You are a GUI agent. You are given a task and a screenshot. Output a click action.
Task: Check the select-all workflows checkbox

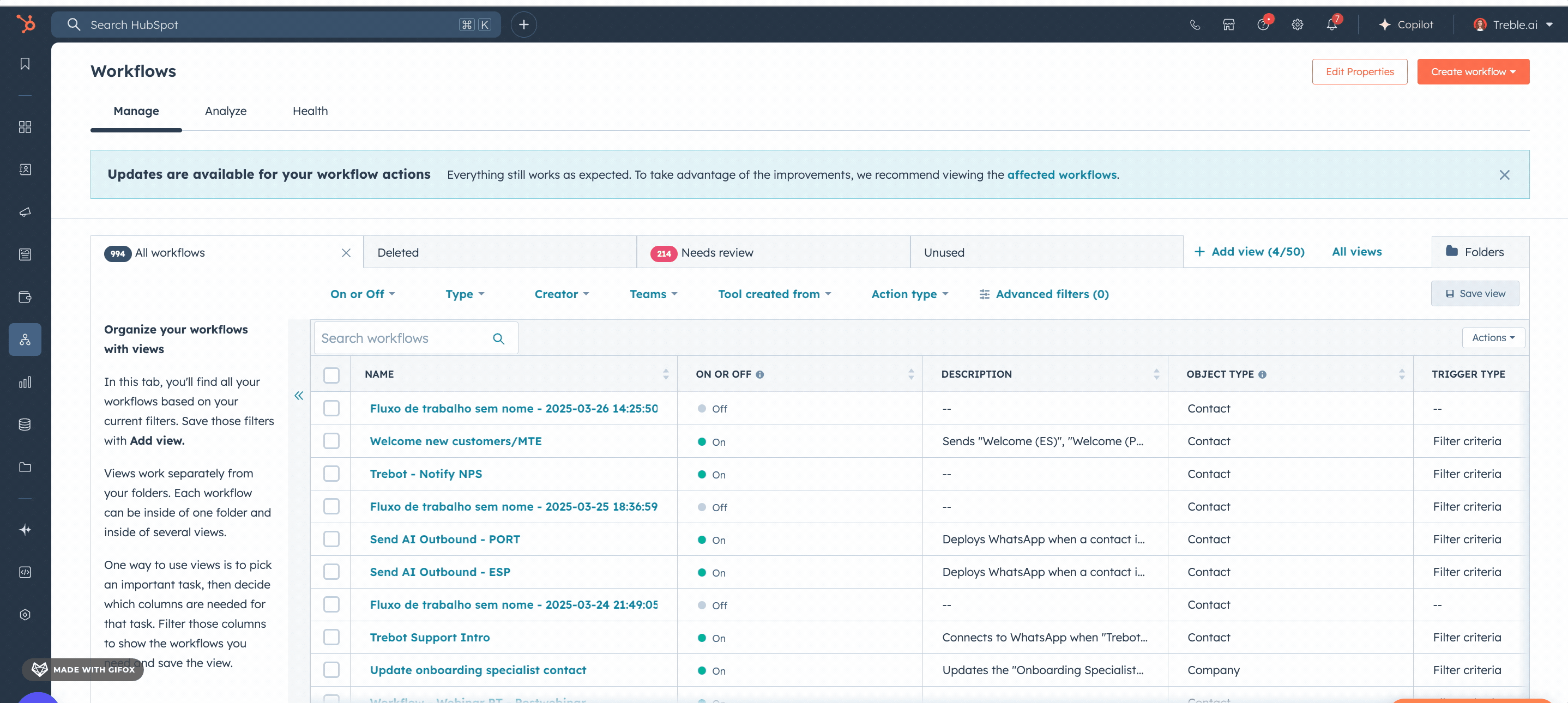[x=331, y=375]
